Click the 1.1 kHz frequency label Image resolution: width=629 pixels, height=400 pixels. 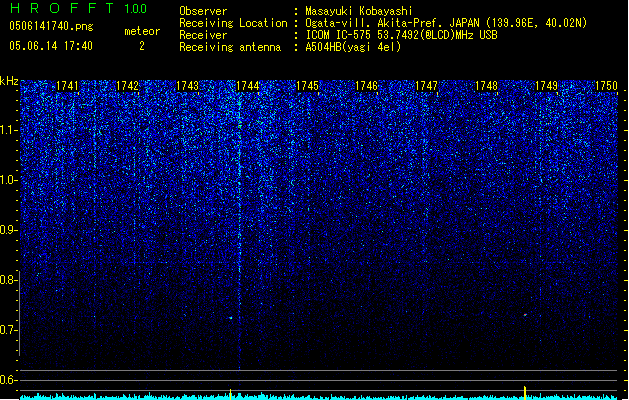click(x=8, y=130)
